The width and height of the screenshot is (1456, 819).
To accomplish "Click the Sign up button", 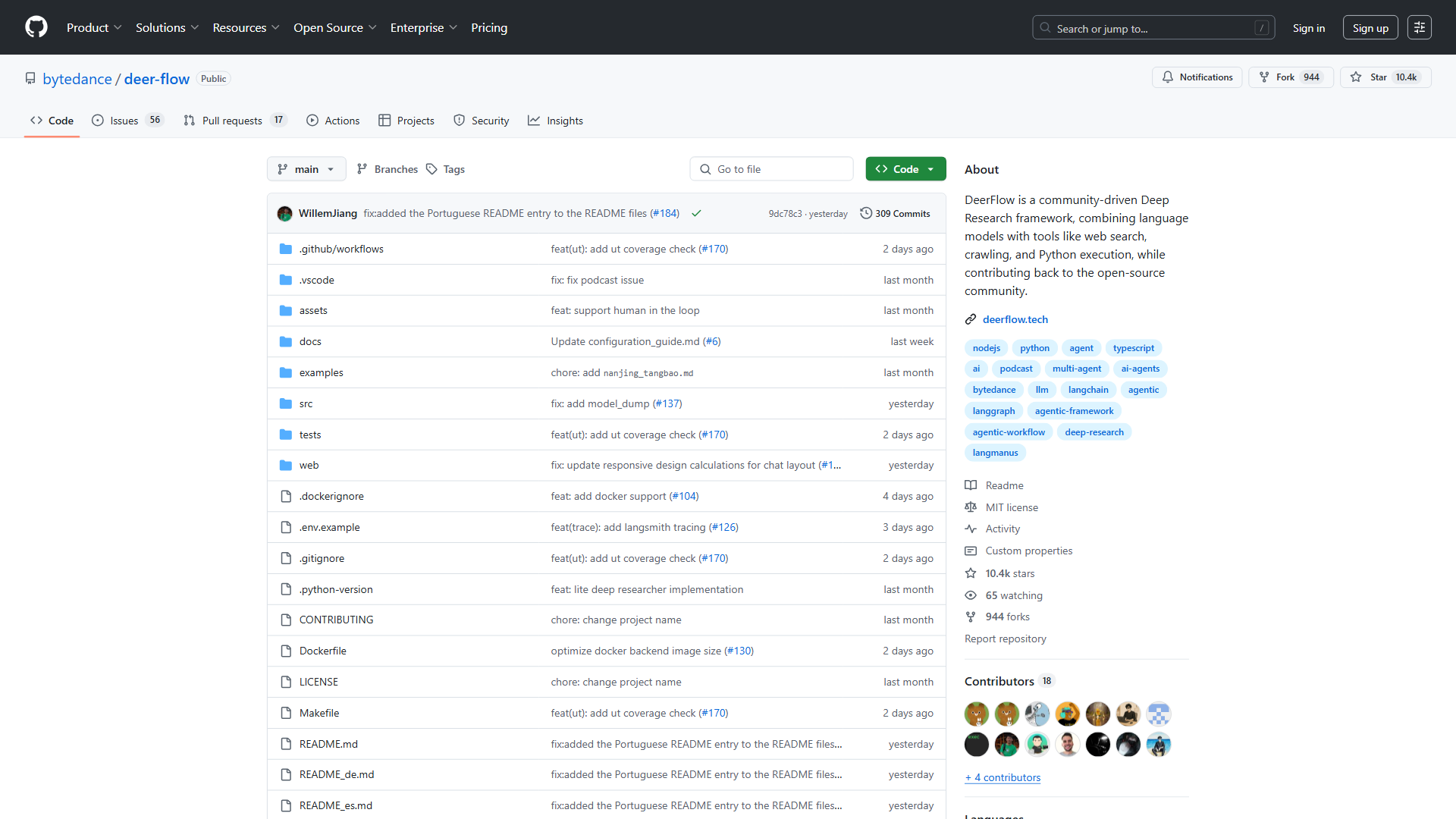I will tap(1370, 27).
